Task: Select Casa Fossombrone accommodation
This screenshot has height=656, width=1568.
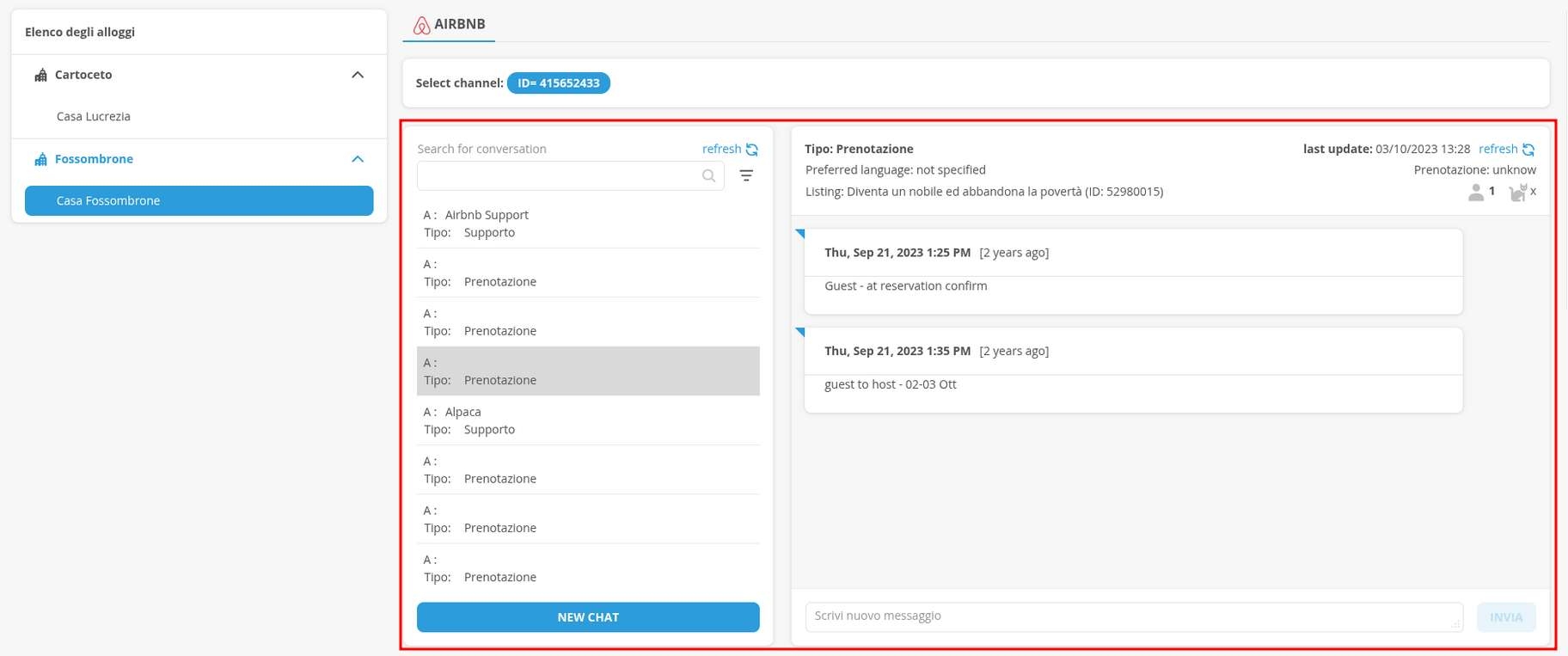Action: pos(199,200)
